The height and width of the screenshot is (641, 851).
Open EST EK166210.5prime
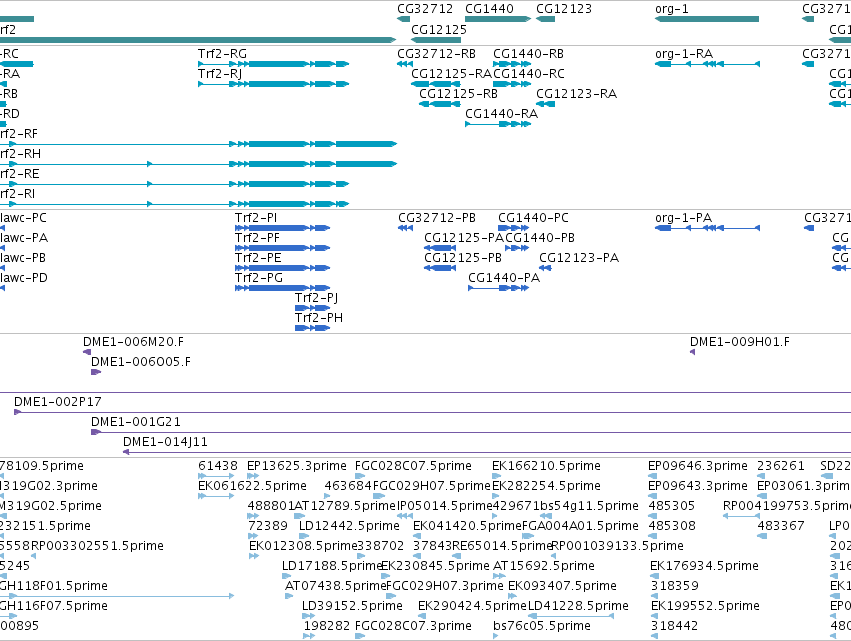546,466
